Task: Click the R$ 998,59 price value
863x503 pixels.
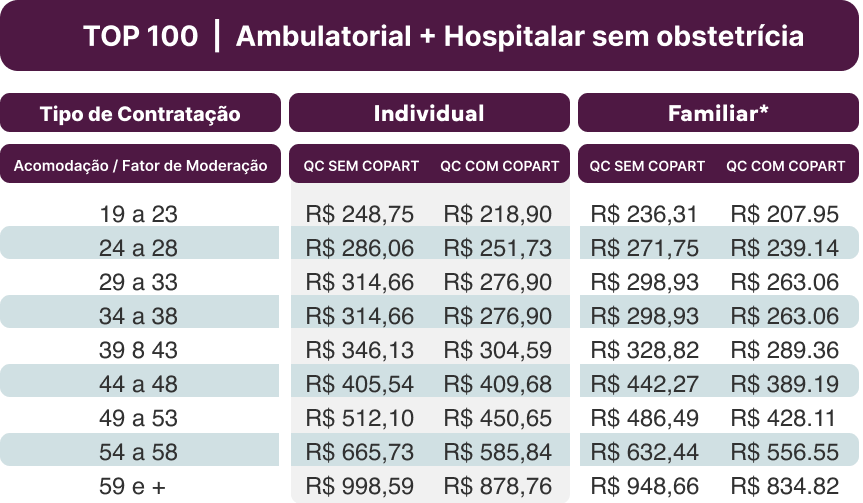Action: click(360, 487)
